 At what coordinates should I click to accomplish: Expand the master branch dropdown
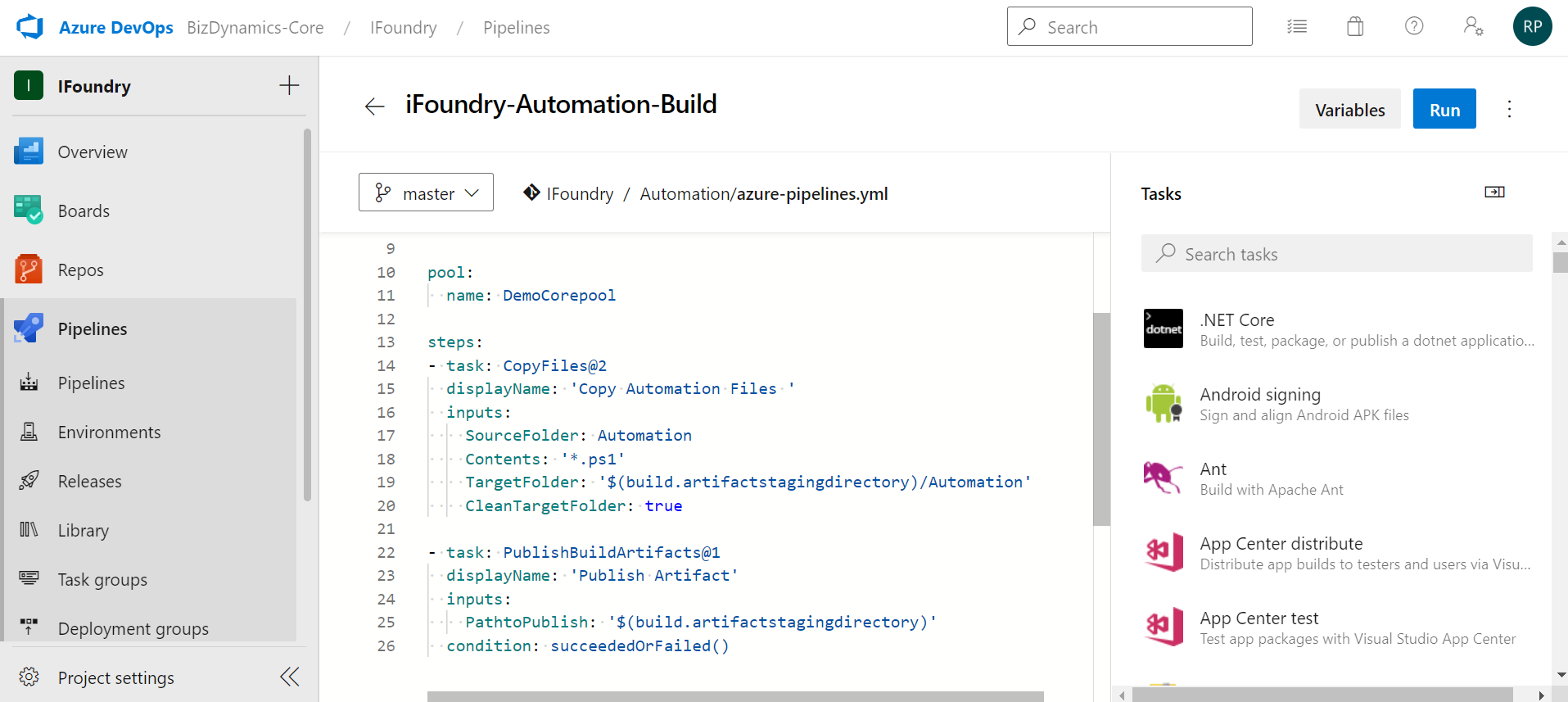pyautogui.click(x=426, y=192)
